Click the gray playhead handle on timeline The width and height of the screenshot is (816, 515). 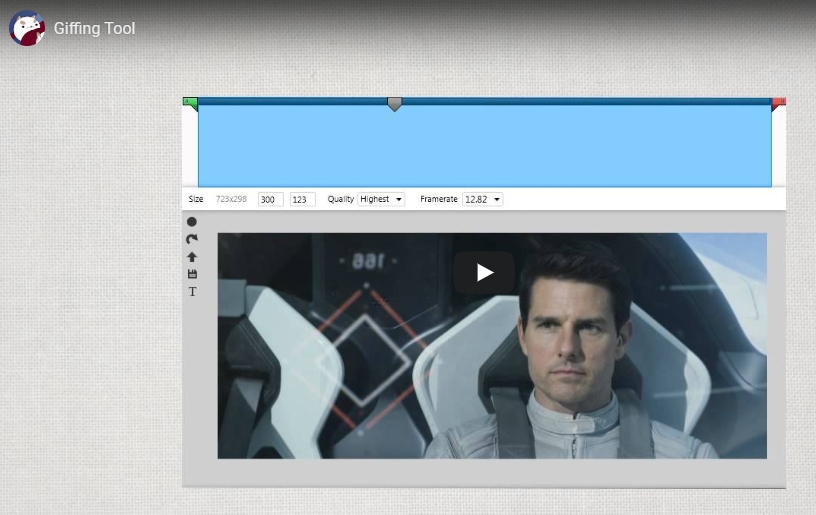[394, 104]
